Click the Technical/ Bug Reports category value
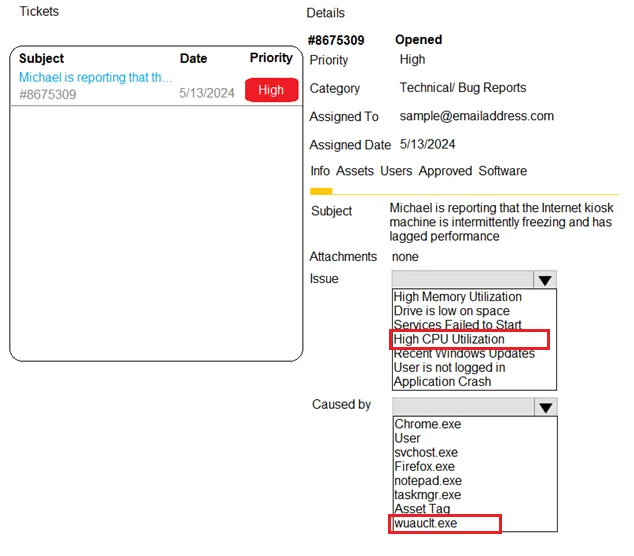 coord(463,87)
